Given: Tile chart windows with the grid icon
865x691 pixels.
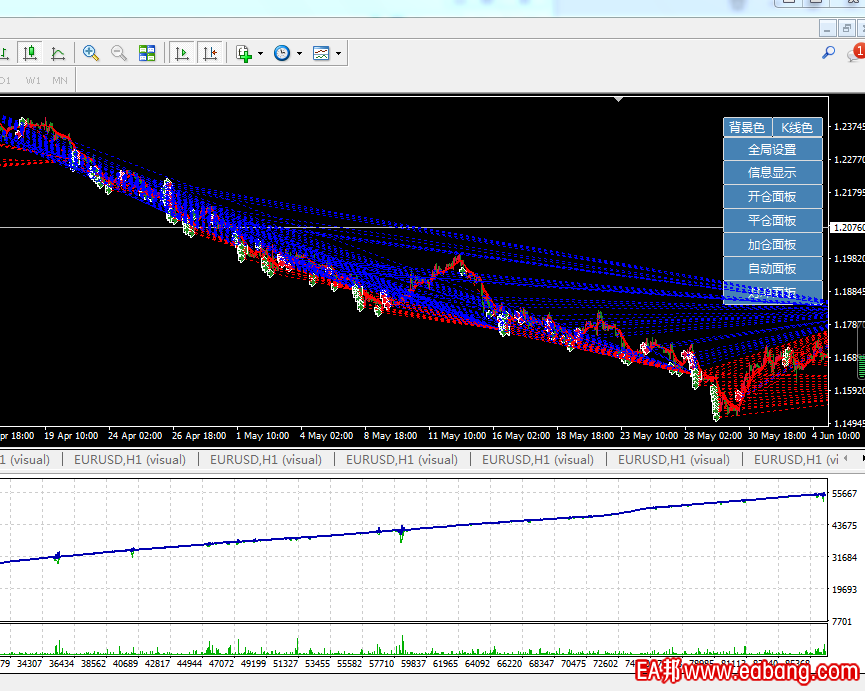Looking at the screenshot, I should (147, 53).
